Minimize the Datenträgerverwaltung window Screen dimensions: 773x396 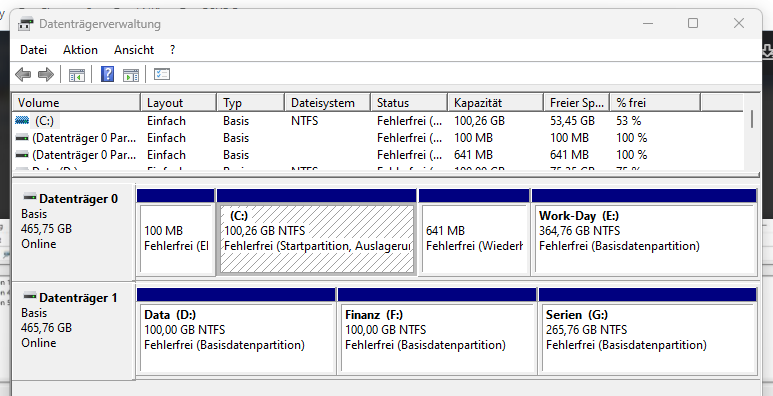point(648,23)
